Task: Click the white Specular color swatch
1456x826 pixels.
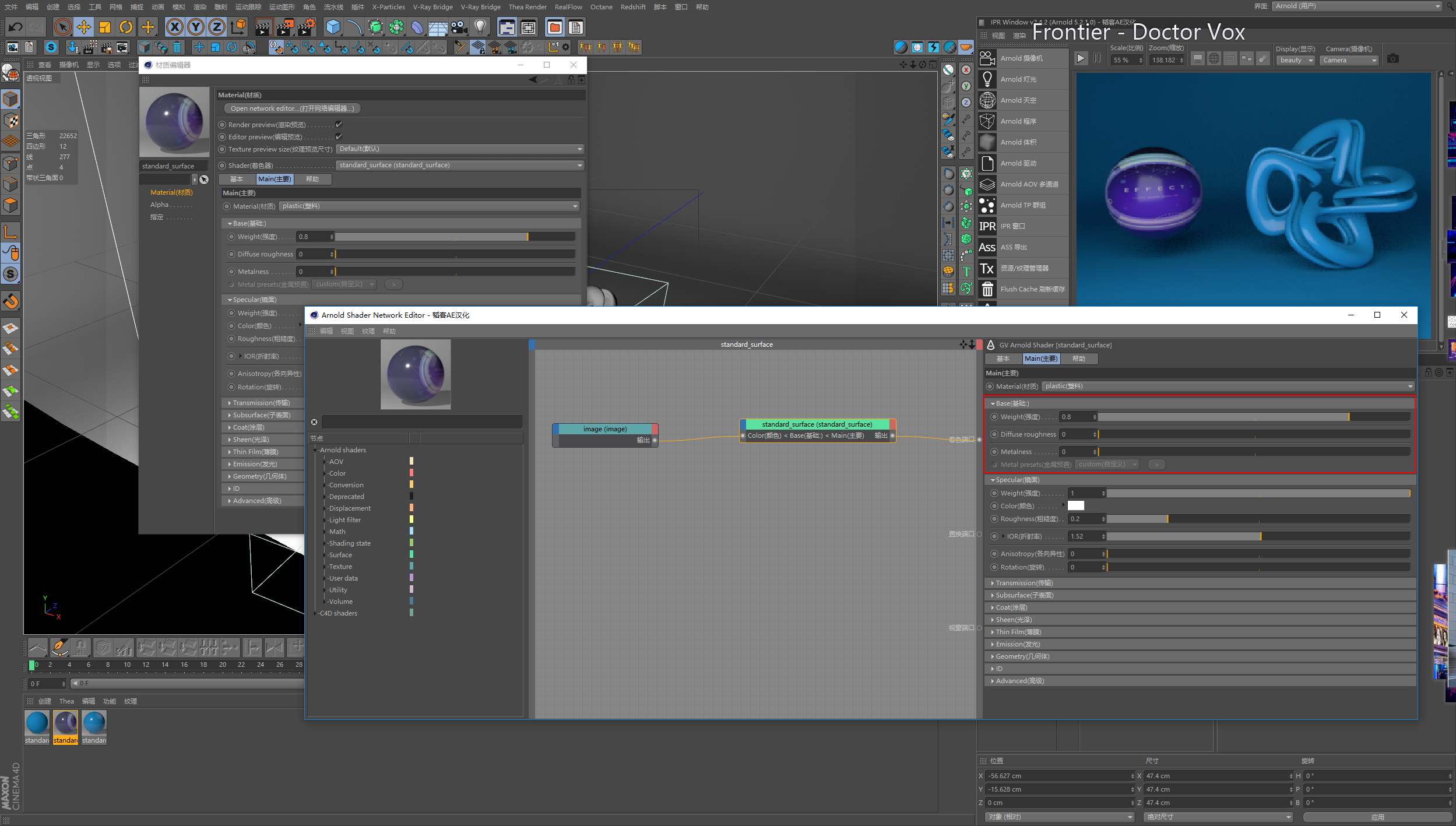Action: [1075, 506]
